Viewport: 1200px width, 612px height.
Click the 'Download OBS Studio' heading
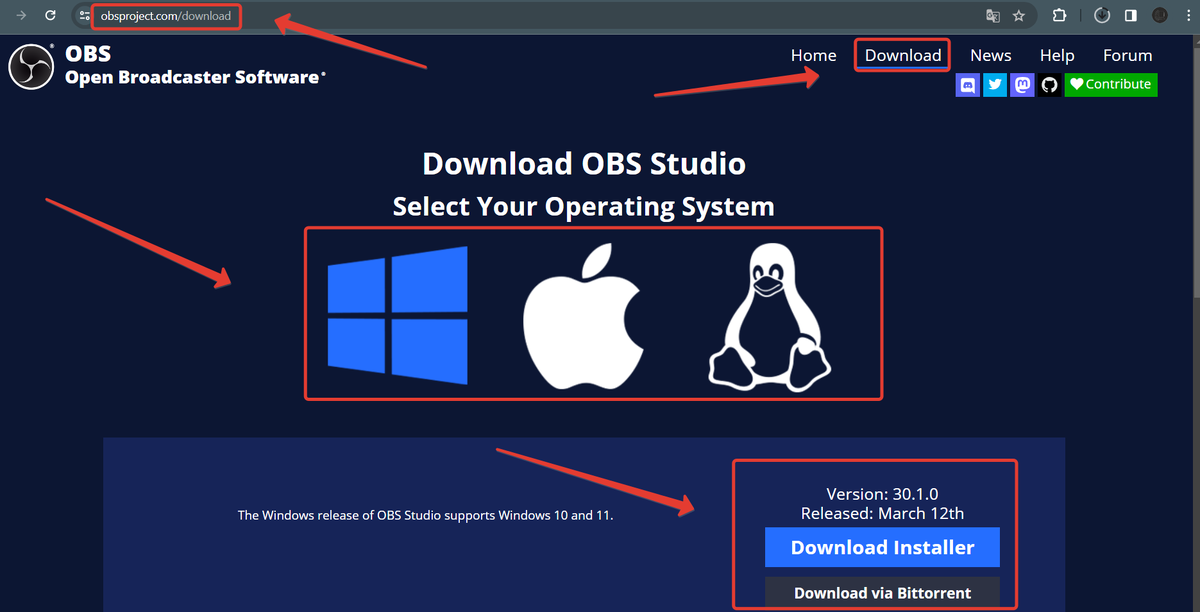(584, 163)
